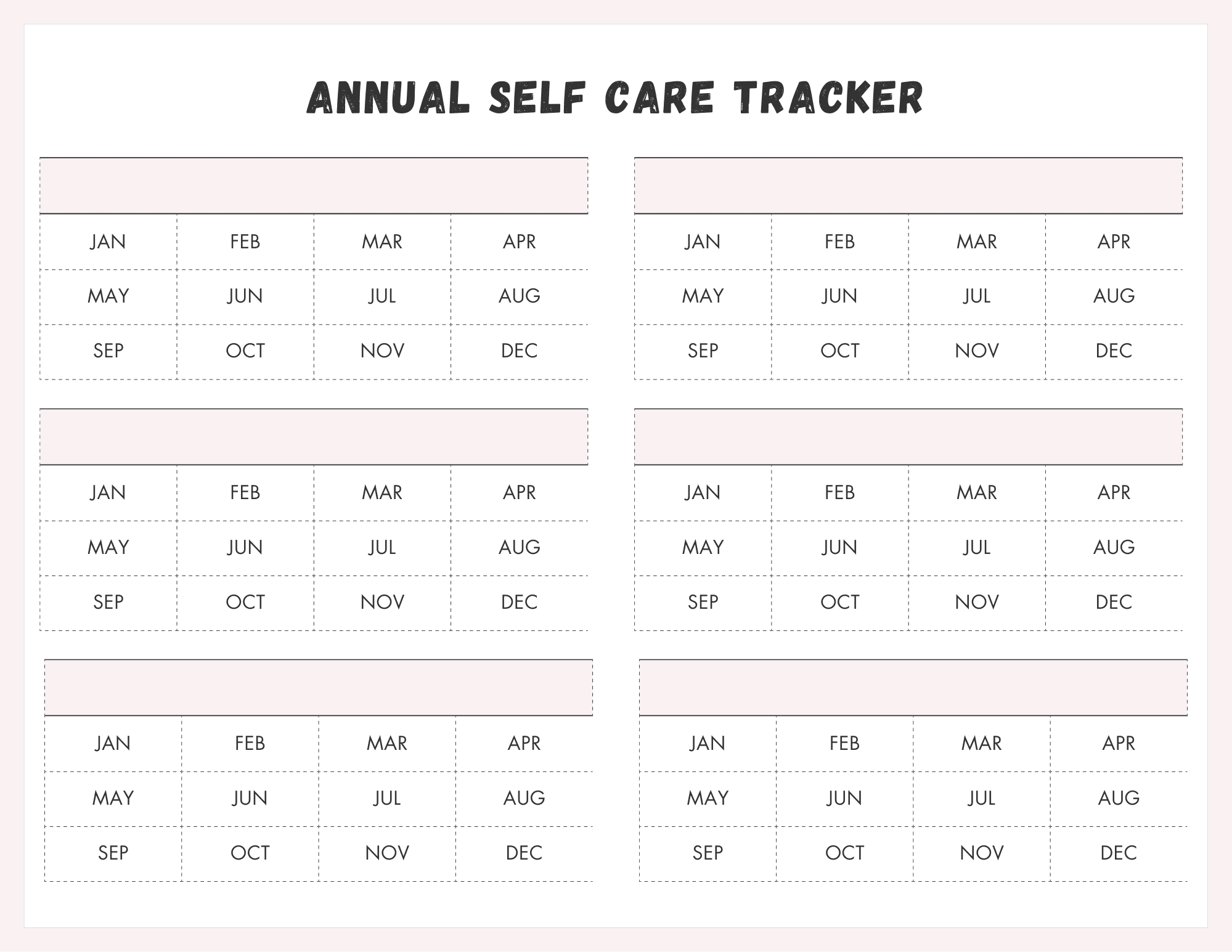Select the NOV cell in bottom-left tracker
This screenshot has width=1232, height=952.
[387, 853]
